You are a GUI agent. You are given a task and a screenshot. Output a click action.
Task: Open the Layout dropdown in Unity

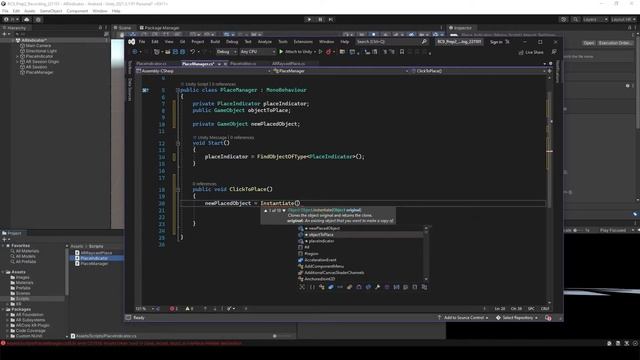[x=623, y=19]
